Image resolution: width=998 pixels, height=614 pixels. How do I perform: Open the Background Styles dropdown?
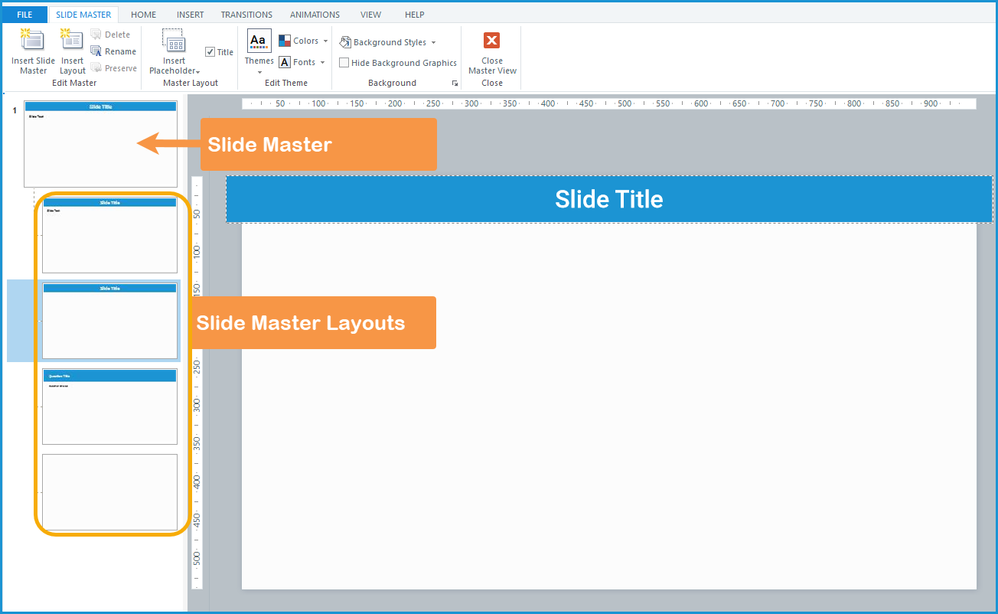(x=433, y=43)
